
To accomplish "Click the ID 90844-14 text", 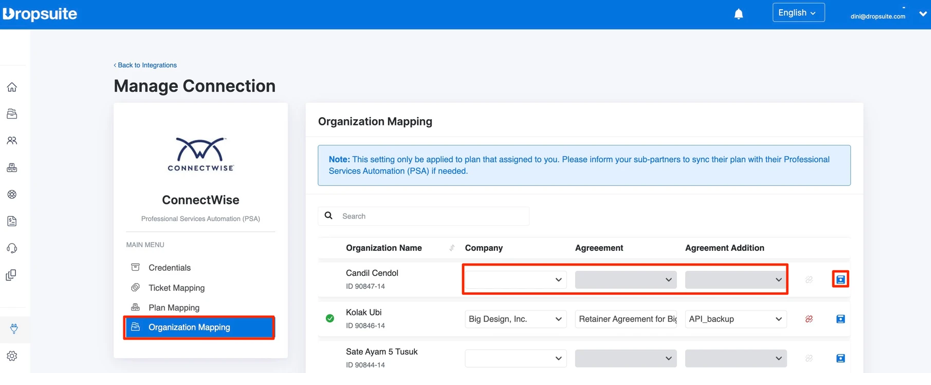I will [x=366, y=365].
